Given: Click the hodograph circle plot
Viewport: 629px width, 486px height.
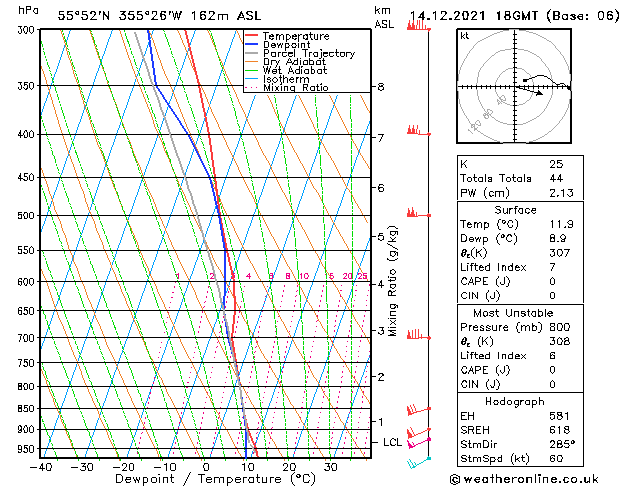Looking at the screenshot, I should 513,87.
